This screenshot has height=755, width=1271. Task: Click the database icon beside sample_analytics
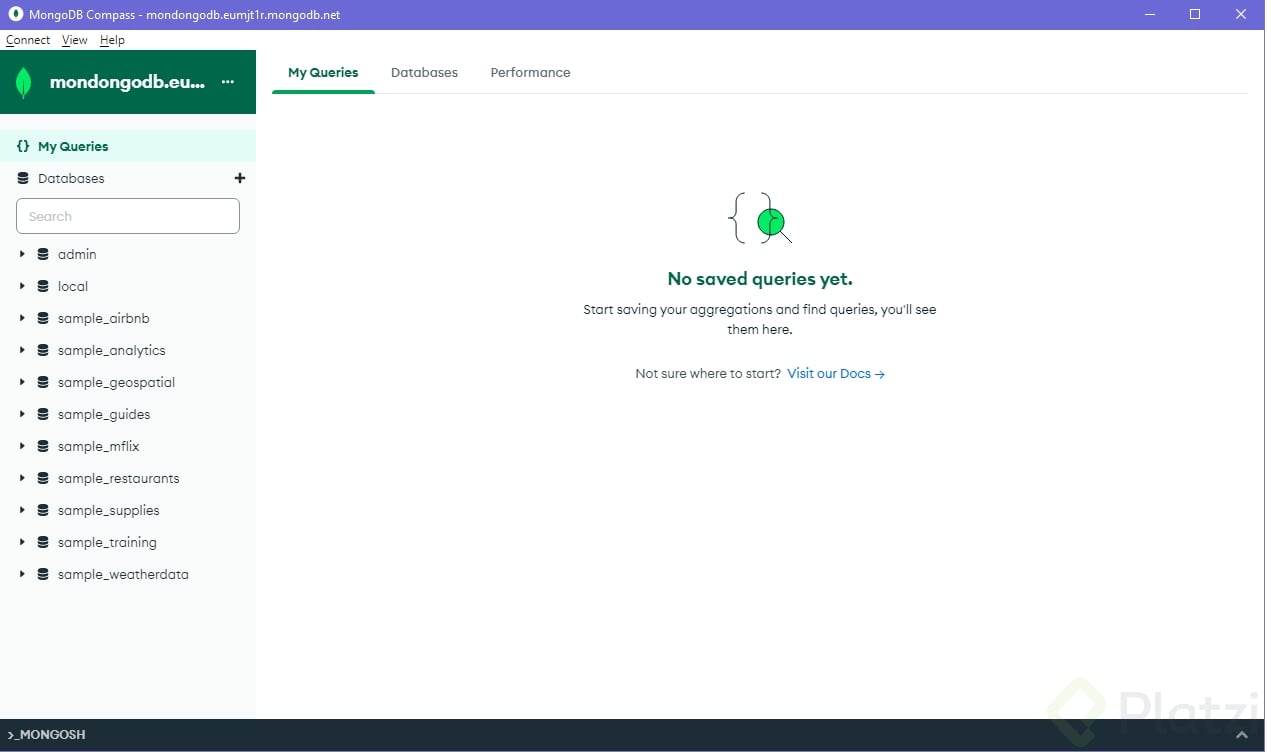(x=43, y=350)
